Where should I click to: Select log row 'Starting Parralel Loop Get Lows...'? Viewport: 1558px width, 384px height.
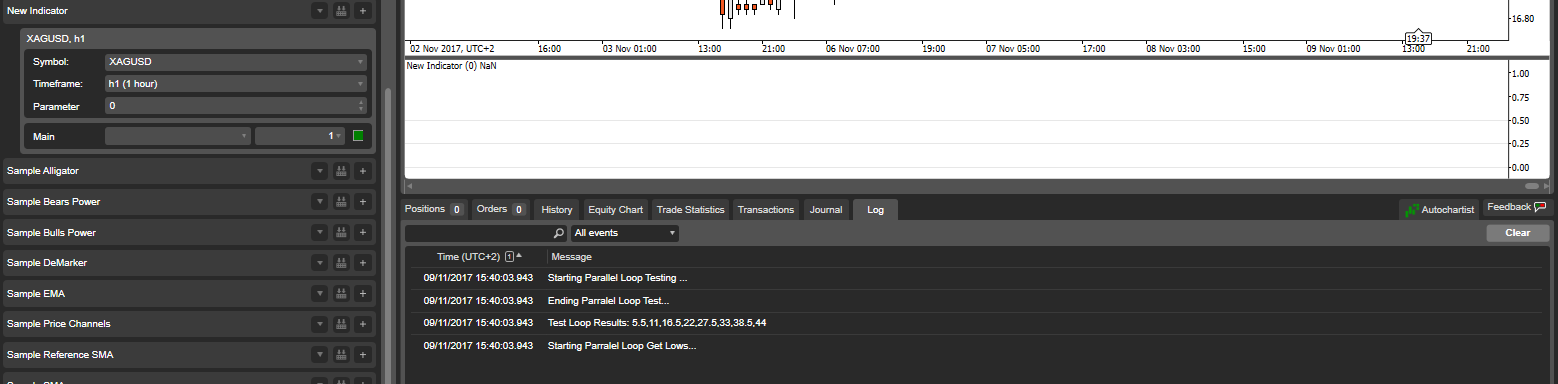point(977,345)
